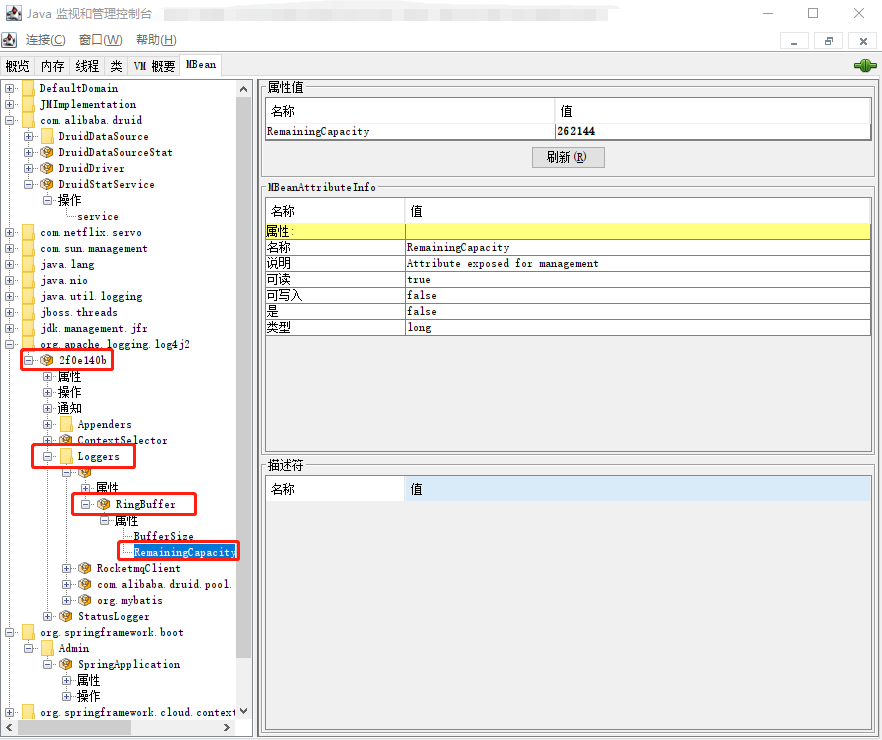Click the 类型 value 'long' cell
The width and height of the screenshot is (882, 740).
pos(638,327)
